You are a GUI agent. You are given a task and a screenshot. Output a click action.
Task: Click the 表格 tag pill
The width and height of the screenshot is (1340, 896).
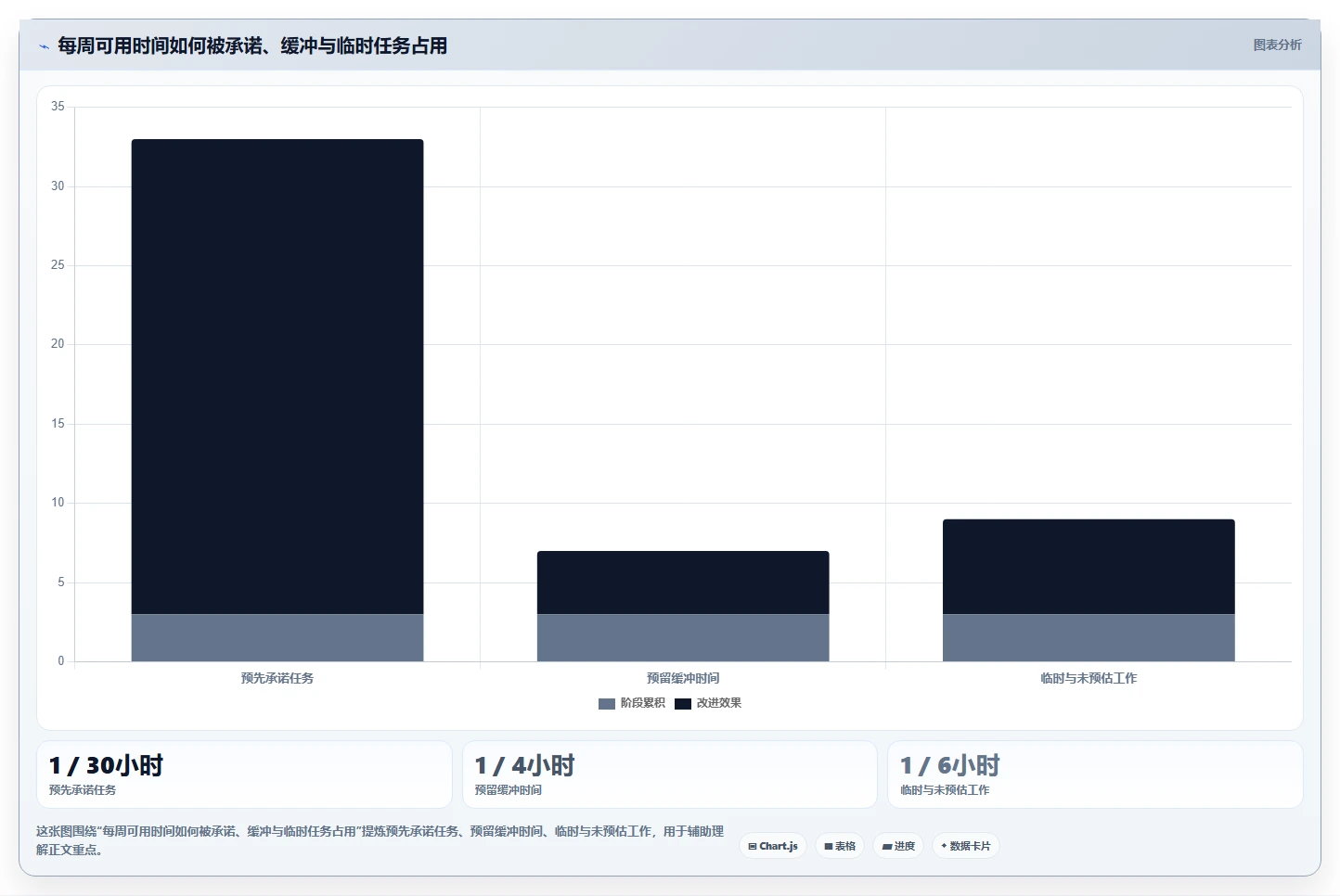tap(840, 846)
